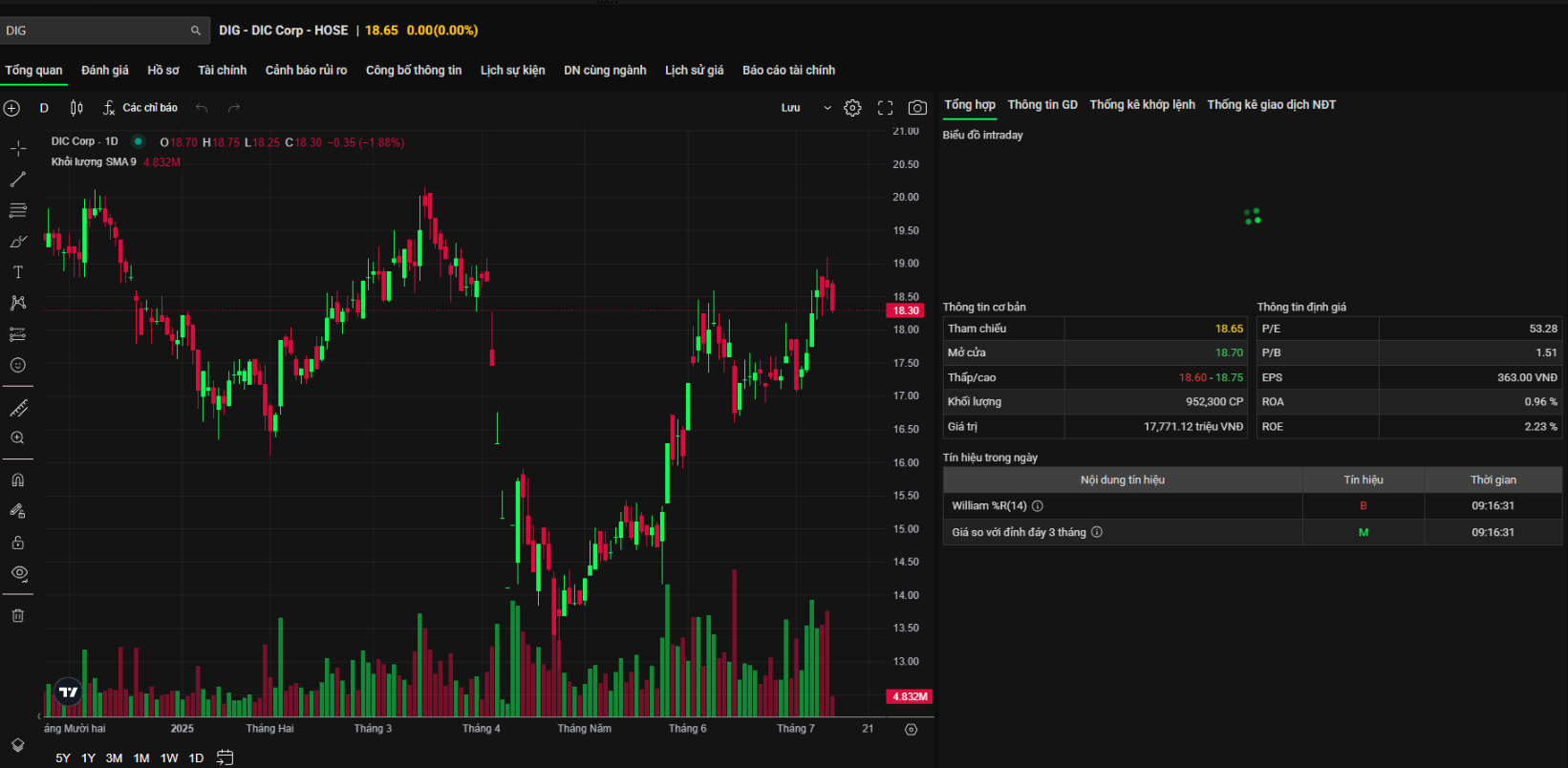
Task: Click the TradingView logo on the chart
Action: 68,692
